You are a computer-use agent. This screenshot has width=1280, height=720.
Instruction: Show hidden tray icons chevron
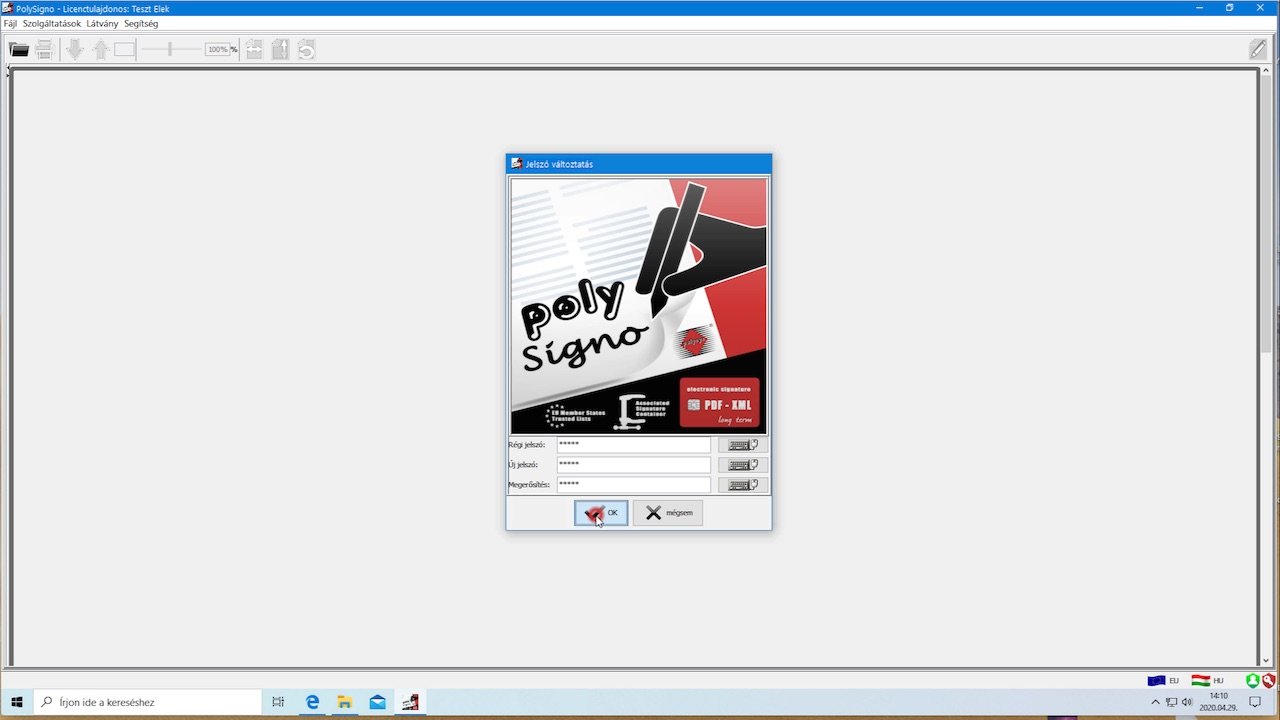pyautogui.click(x=1156, y=702)
